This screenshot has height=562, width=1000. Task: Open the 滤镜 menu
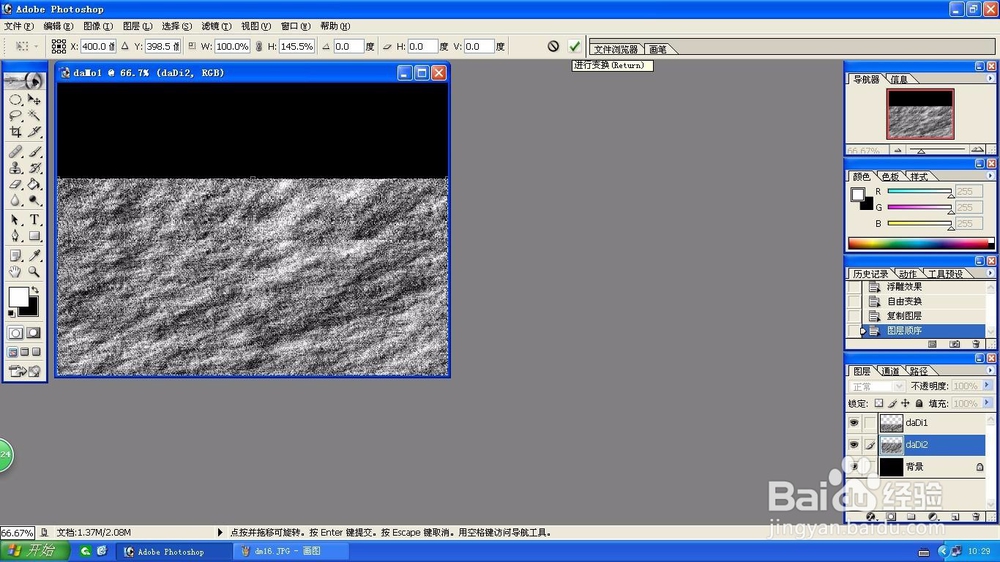tap(216, 26)
